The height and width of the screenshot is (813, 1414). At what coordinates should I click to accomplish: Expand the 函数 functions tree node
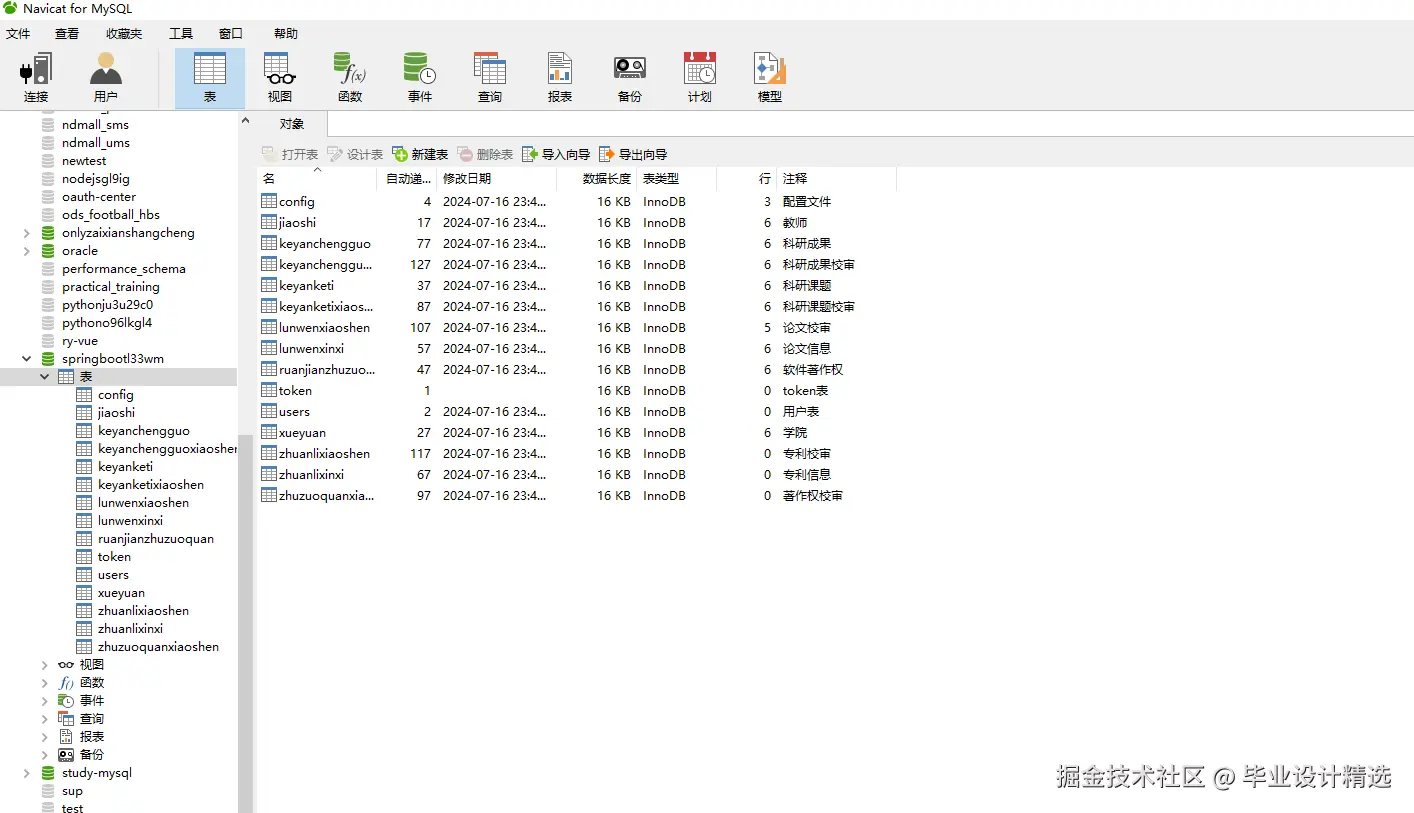point(45,683)
